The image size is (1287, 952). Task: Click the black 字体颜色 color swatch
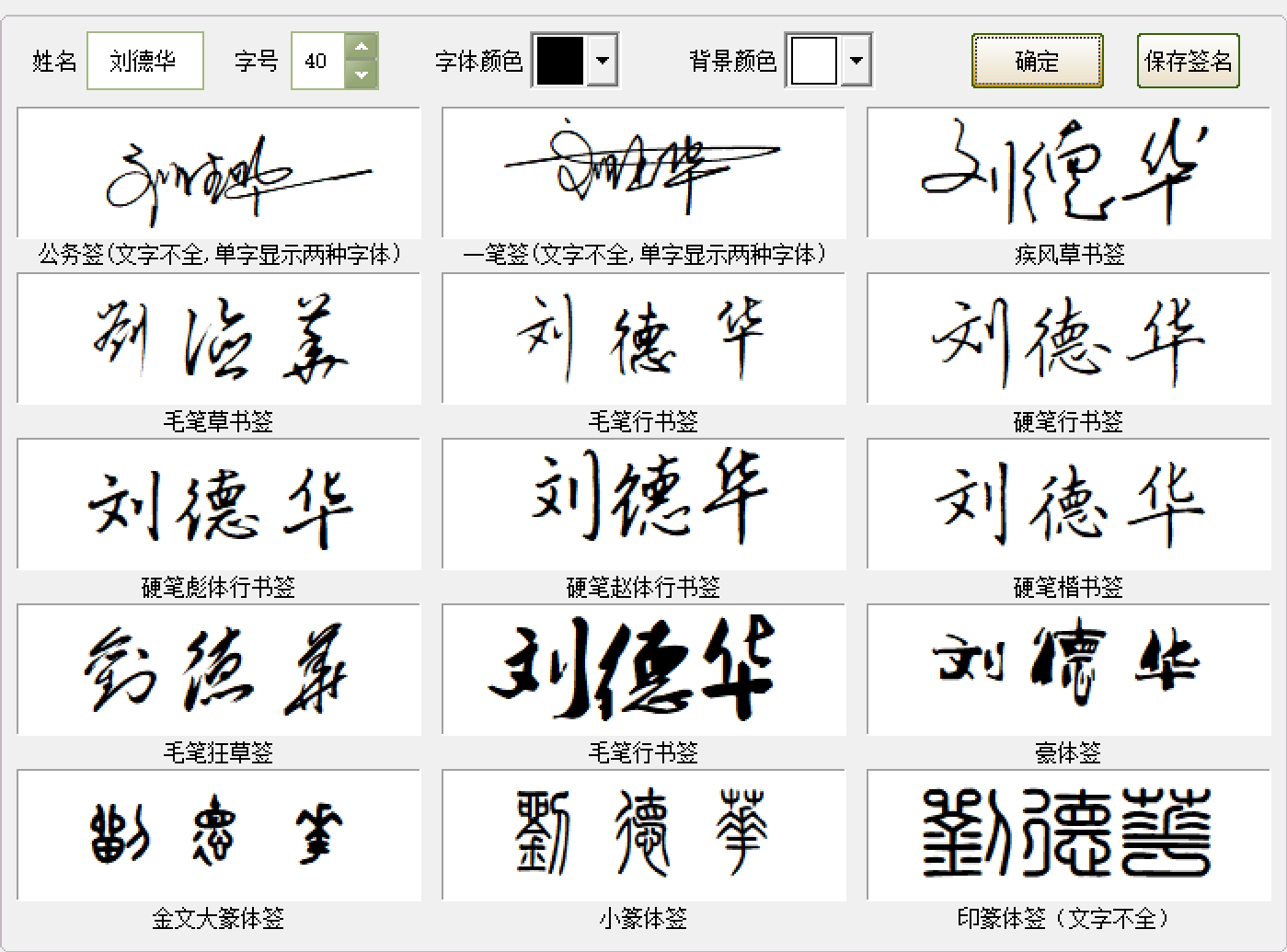[x=560, y=61]
